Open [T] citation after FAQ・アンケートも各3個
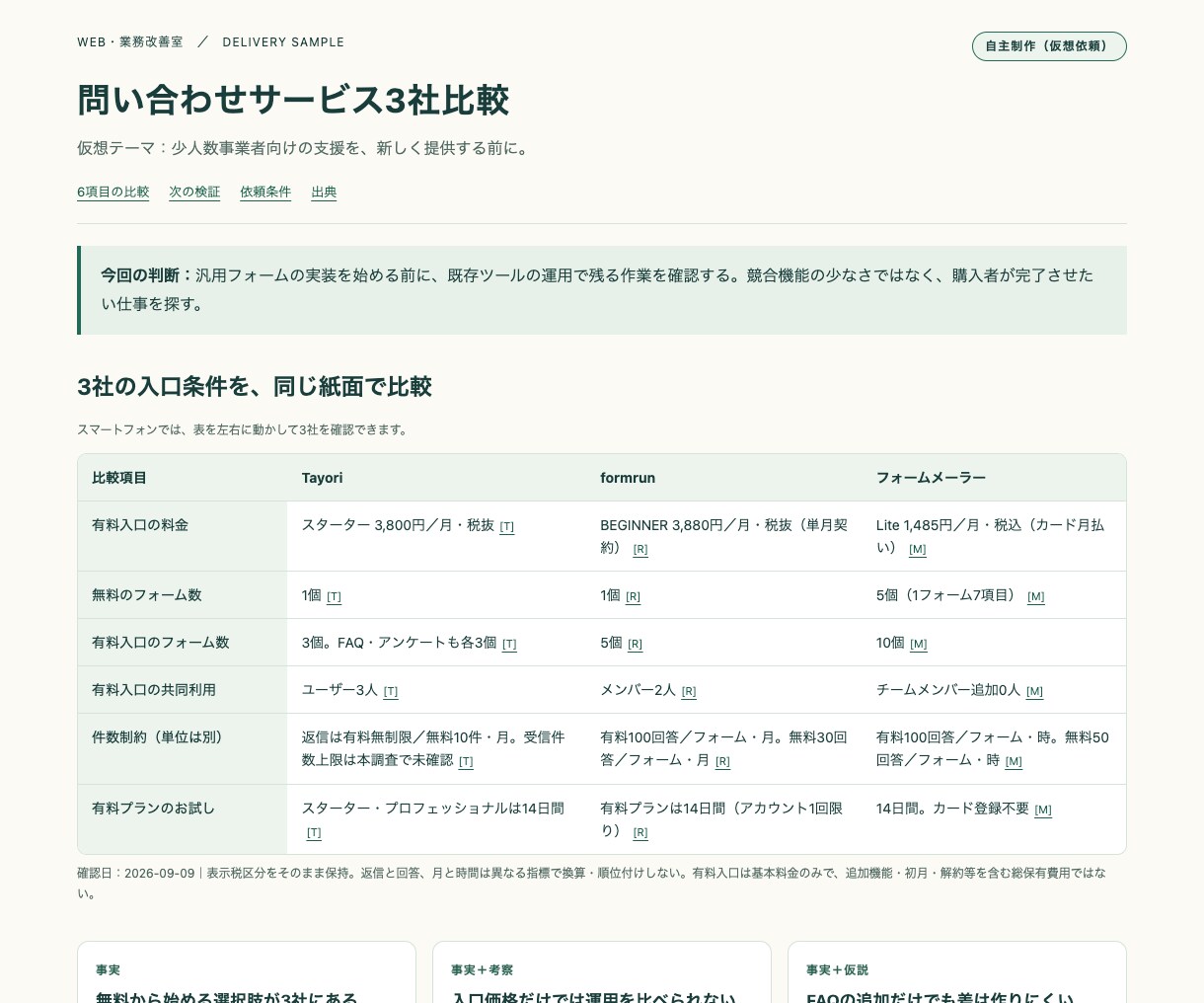The image size is (1204, 1003). point(509,644)
